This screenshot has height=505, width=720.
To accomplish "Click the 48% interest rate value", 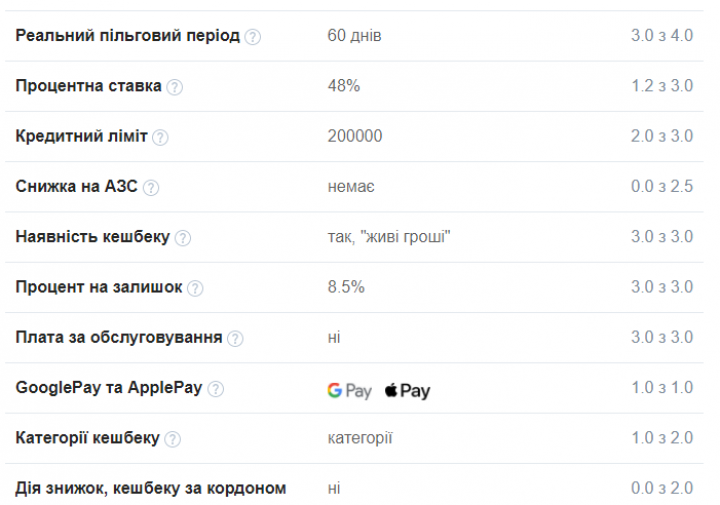I will 344,86.
